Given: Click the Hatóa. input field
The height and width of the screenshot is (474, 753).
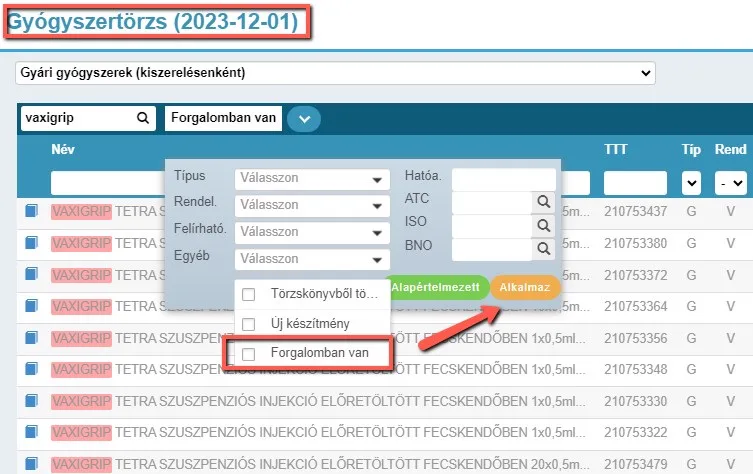Looking at the screenshot, I should pos(504,180).
